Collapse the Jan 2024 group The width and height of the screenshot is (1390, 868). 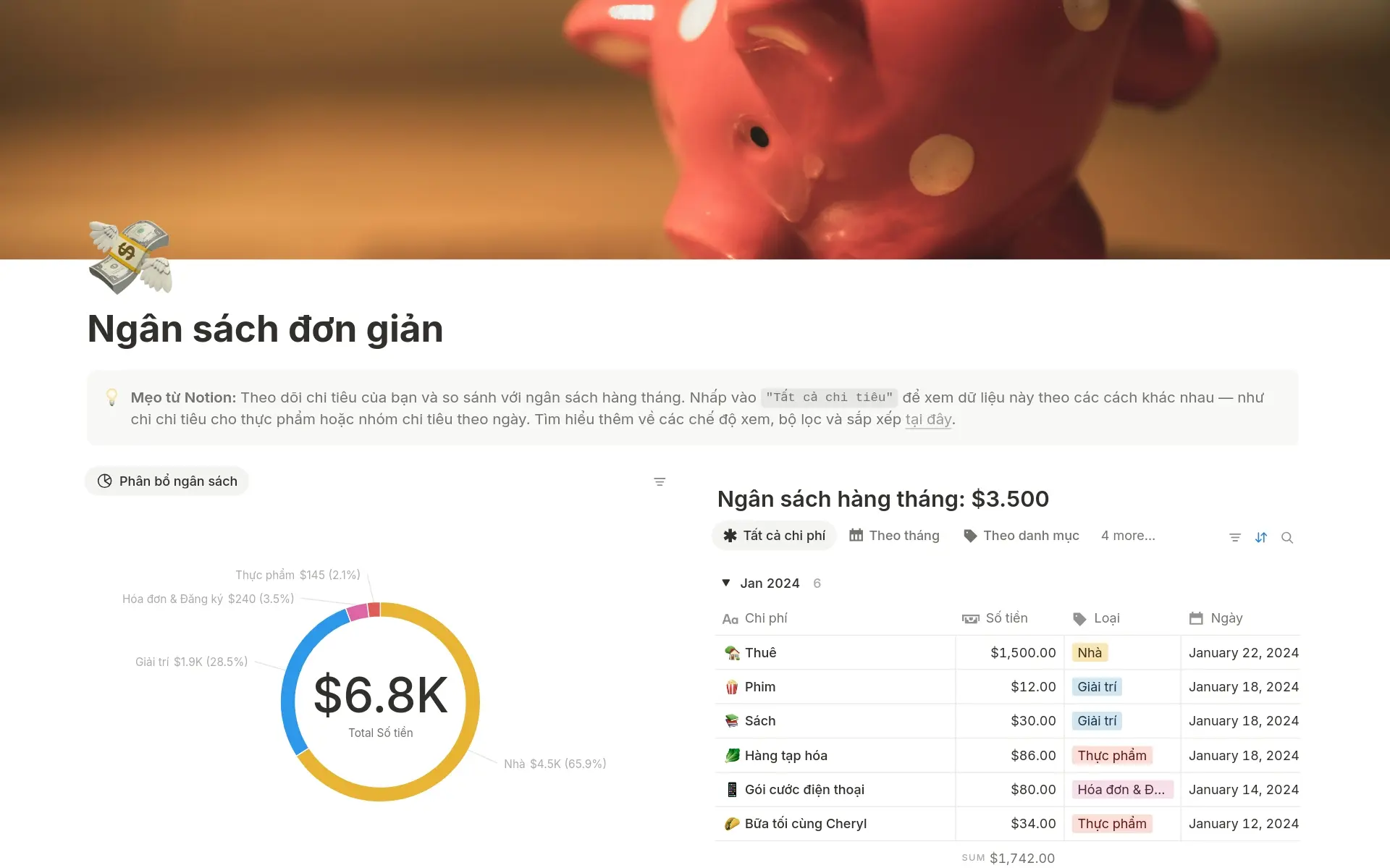pyautogui.click(x=726, y=583)
